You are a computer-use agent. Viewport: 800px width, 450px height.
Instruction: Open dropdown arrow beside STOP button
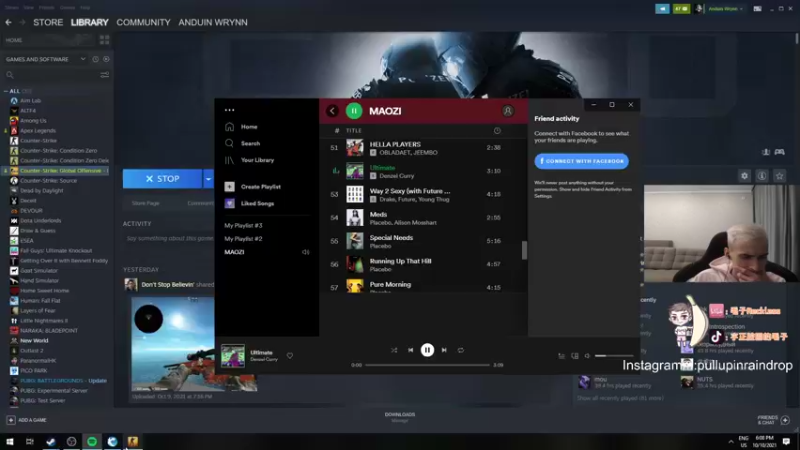click(208, 179)
